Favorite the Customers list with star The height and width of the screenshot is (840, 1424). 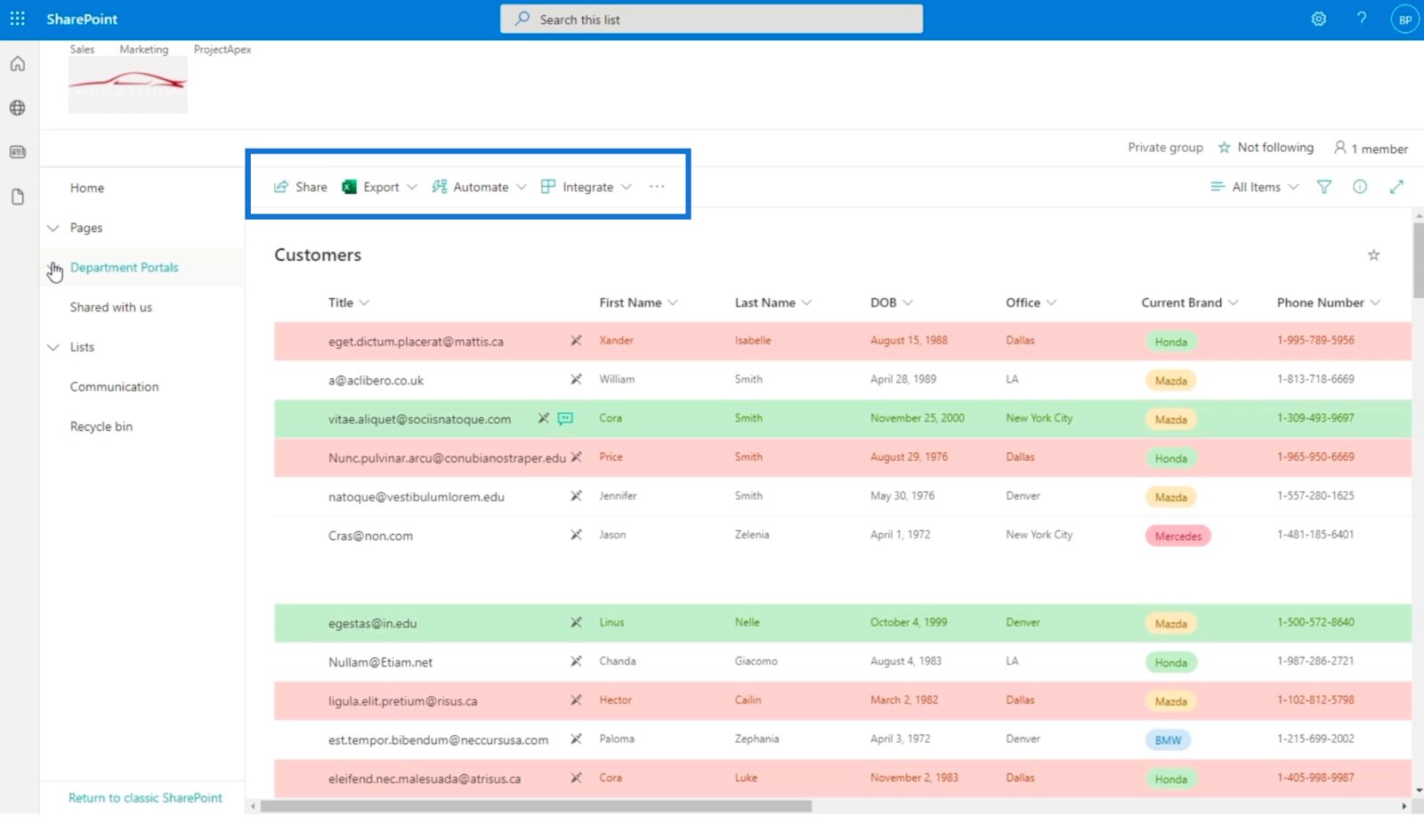coord(1373,255)
